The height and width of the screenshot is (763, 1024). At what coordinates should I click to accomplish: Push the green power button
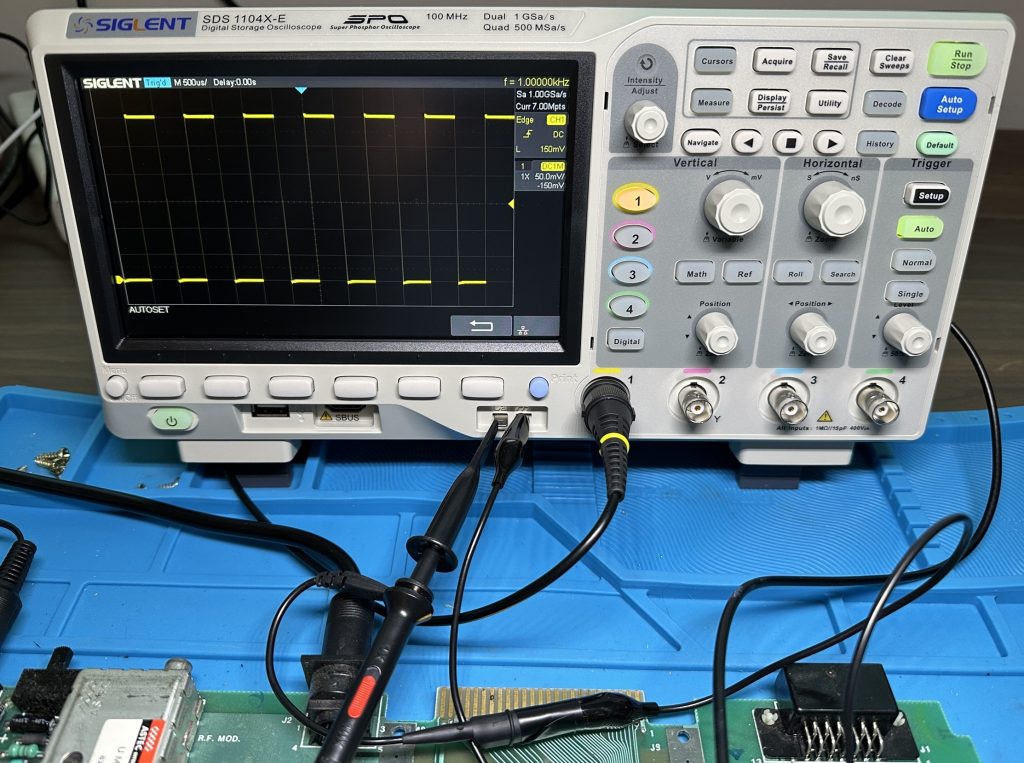point(172,421)
